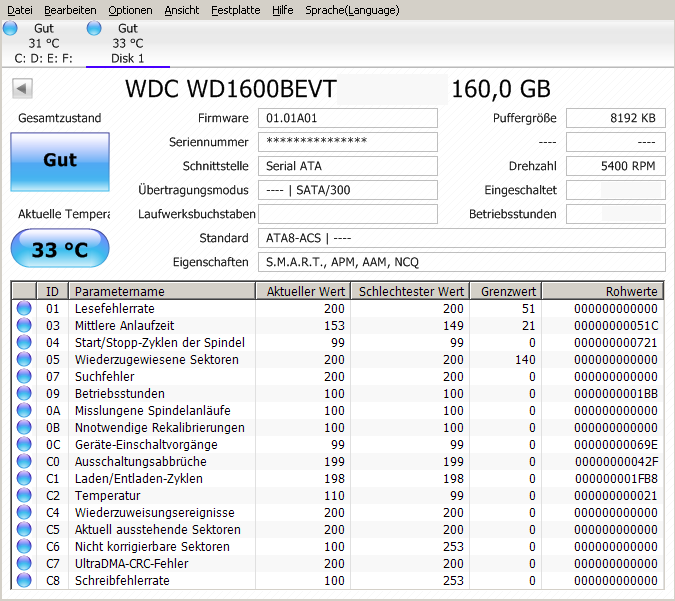Click the Eigenschaften field S.M.A.R.T., APM, AAM, NCQ
This screenshot has height=601, width=675.
(x=462, y=262)
